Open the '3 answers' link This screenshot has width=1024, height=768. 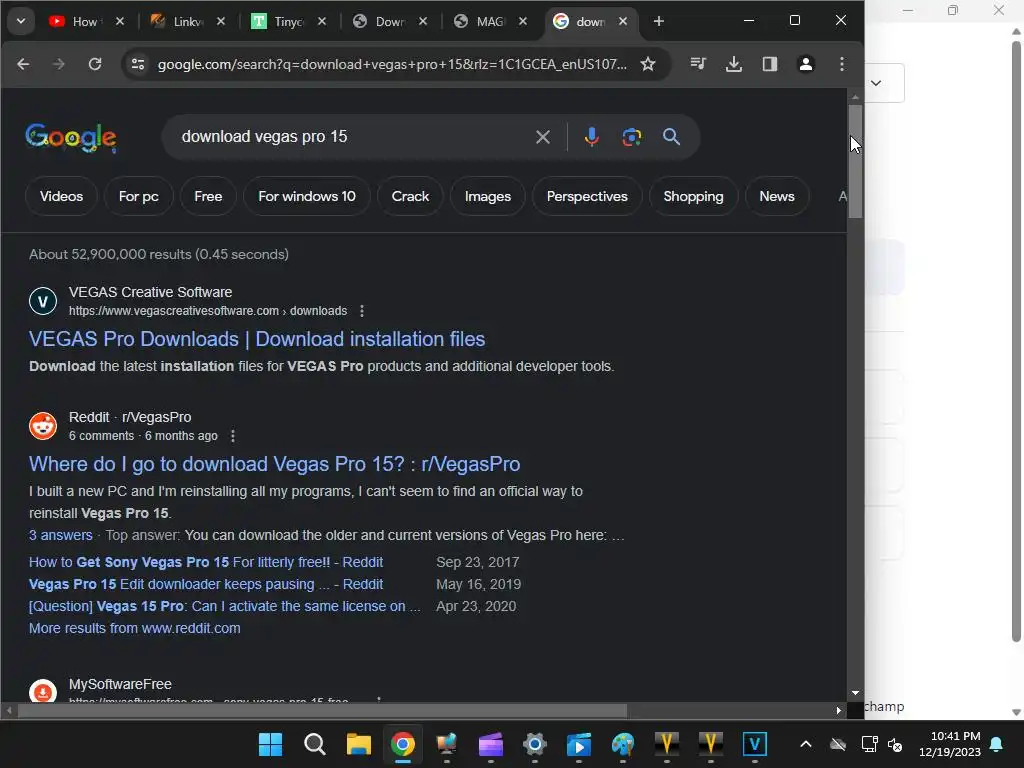[x=61, y=535]
